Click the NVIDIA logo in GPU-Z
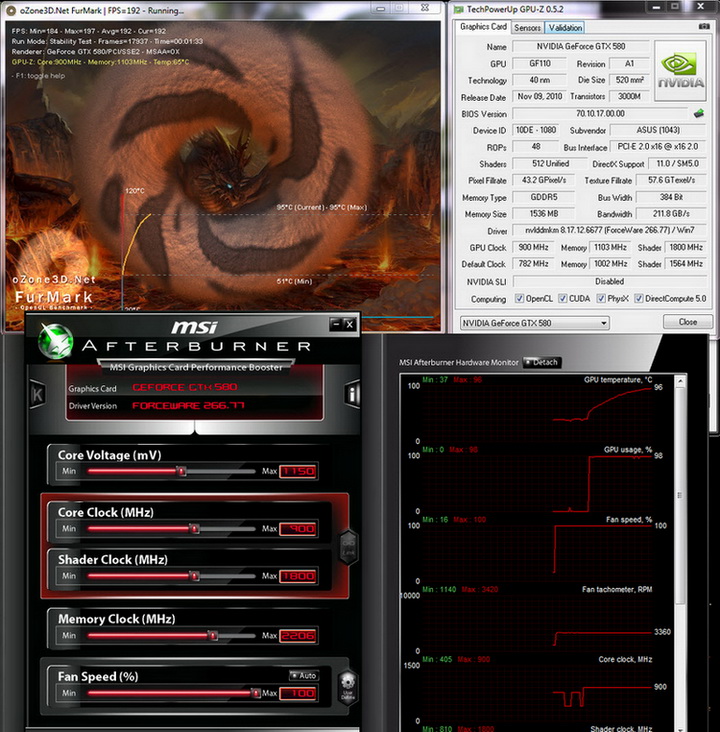The width and height of the screenshot is (720, 732). (680, 70)
